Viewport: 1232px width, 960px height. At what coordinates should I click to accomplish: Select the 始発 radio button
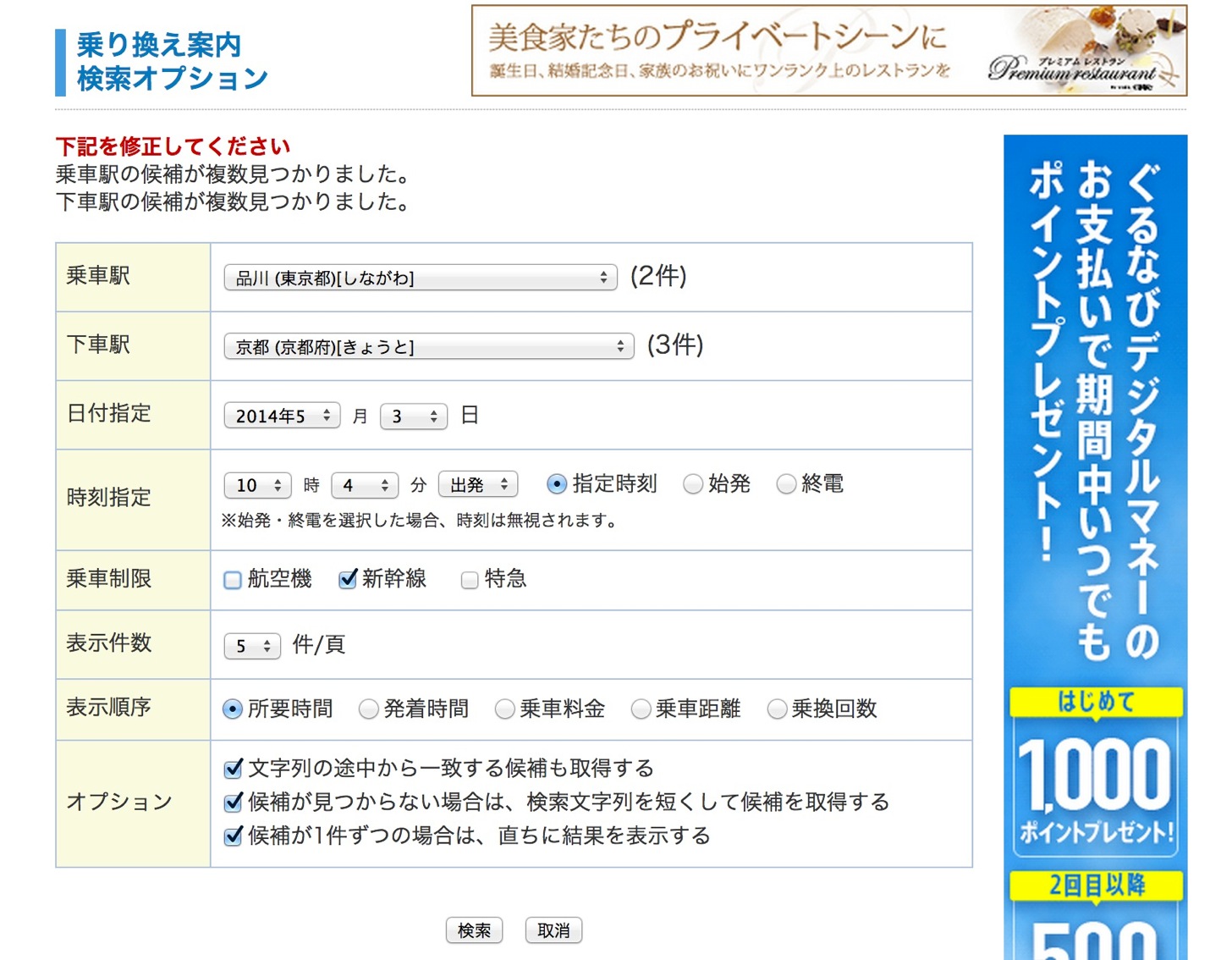pos(693,484)
